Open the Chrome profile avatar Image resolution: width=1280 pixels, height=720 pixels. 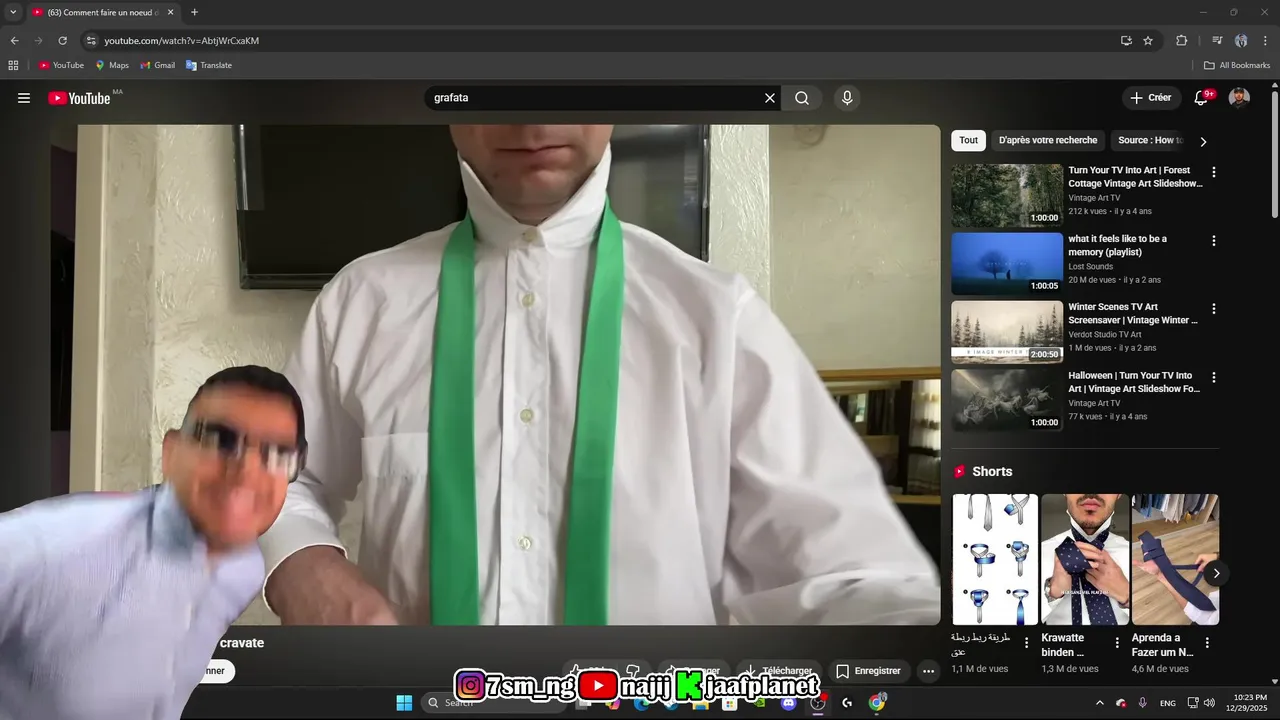coord(1241,41)
